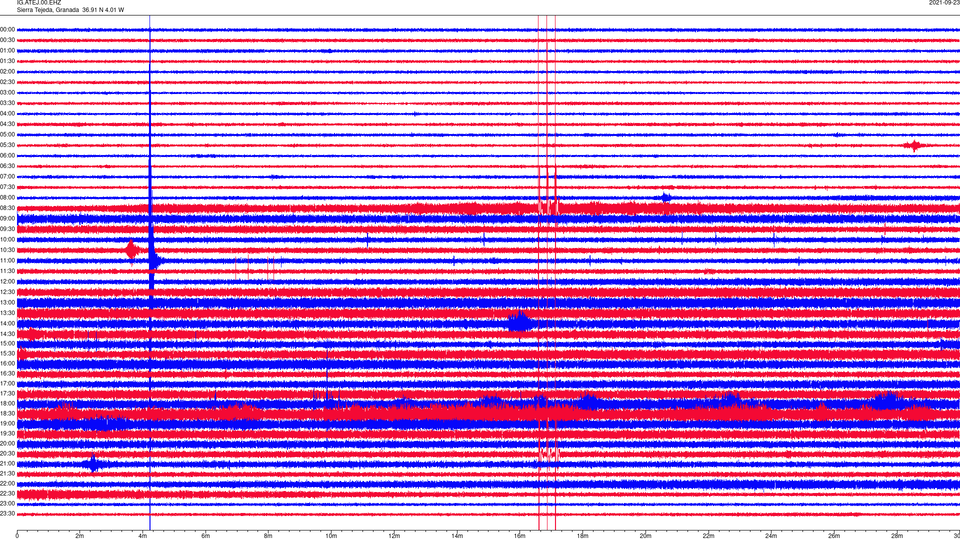Viewport: 960px width, 540px height.
Task: Click the blue seismic event burst on 21:00 trace
Action: 93,463
